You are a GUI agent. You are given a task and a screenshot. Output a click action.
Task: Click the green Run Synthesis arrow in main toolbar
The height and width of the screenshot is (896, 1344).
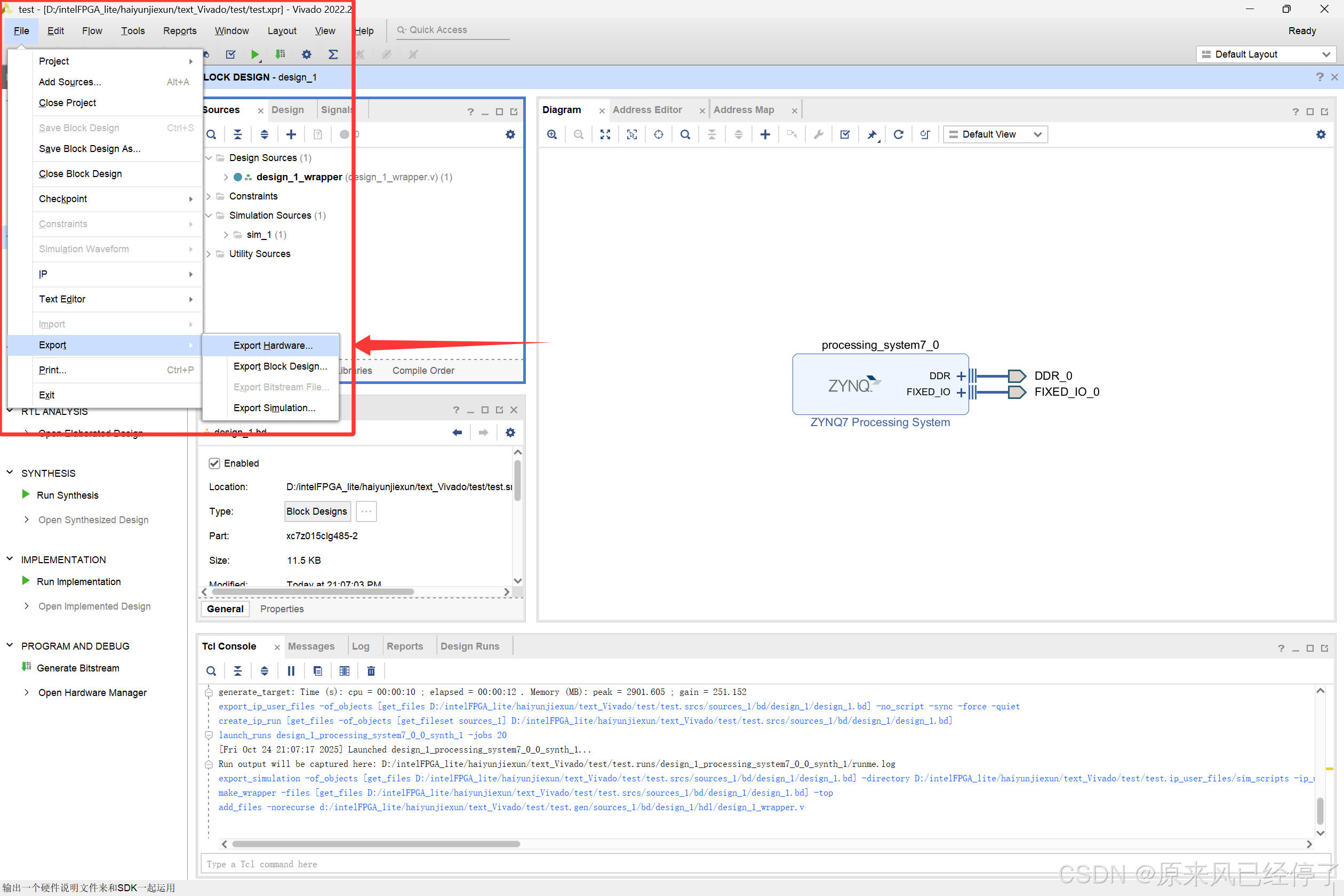click(255, 54)
